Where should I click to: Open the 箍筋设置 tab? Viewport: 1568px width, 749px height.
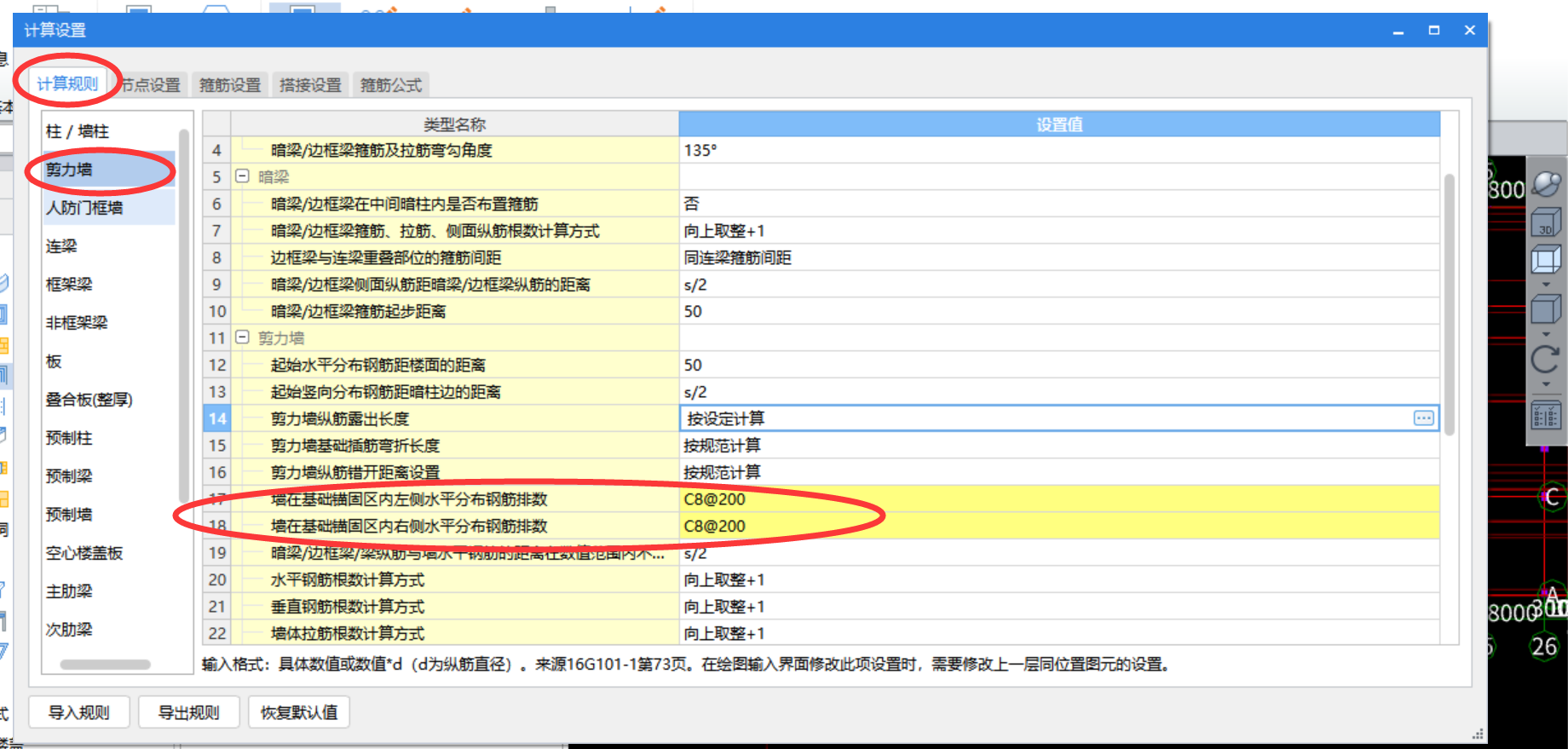[230, 85]
